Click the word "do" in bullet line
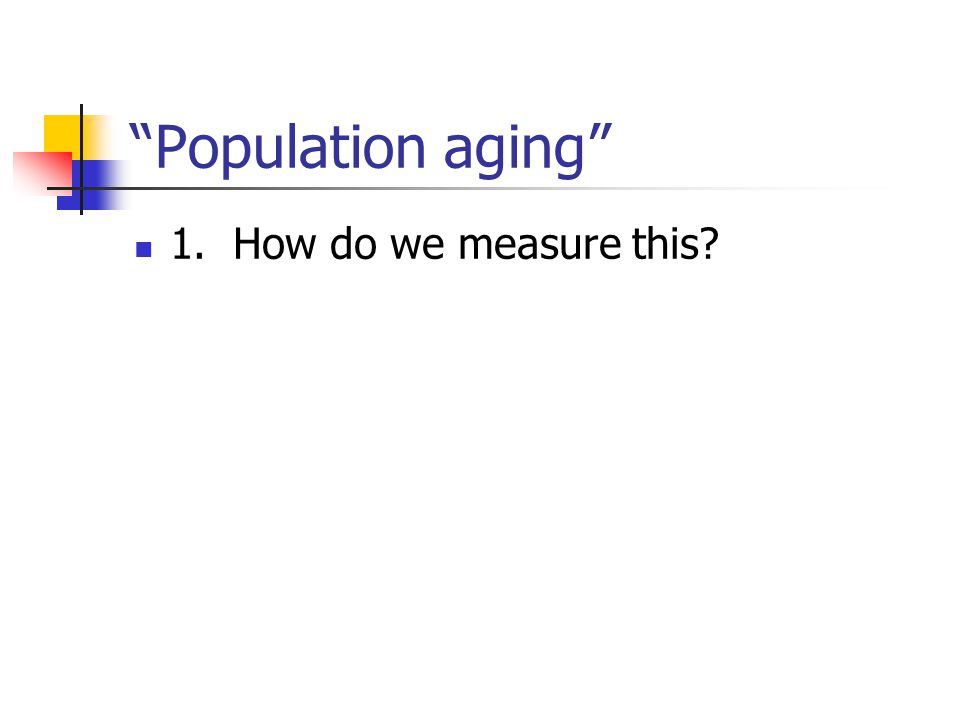The image size is (960, 720). [x=353, y=244]
